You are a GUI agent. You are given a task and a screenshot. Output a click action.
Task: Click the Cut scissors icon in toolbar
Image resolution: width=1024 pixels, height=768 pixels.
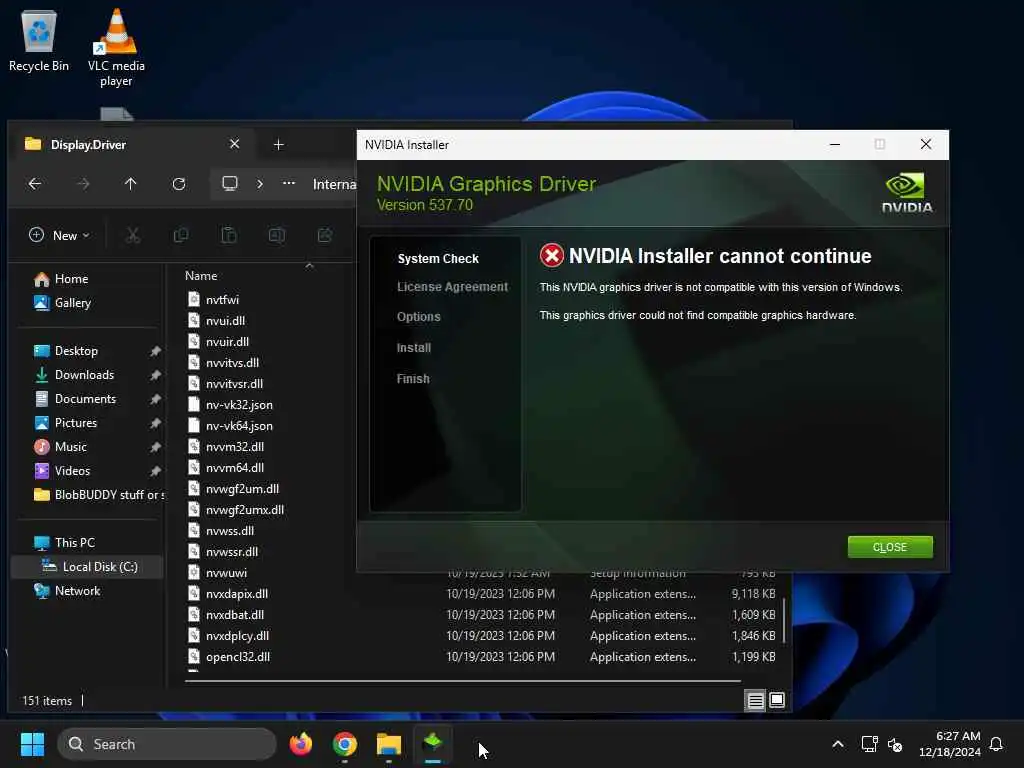(133, 235)
